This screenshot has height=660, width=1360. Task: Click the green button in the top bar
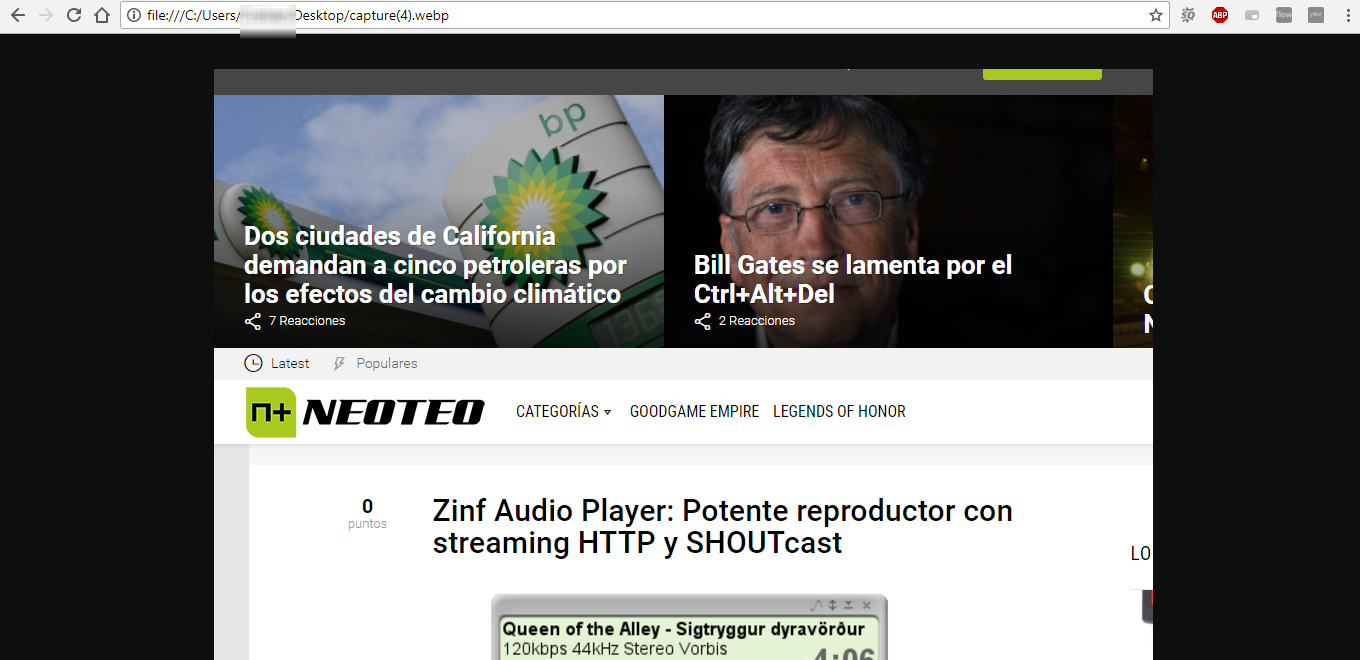coord(1042,74)
